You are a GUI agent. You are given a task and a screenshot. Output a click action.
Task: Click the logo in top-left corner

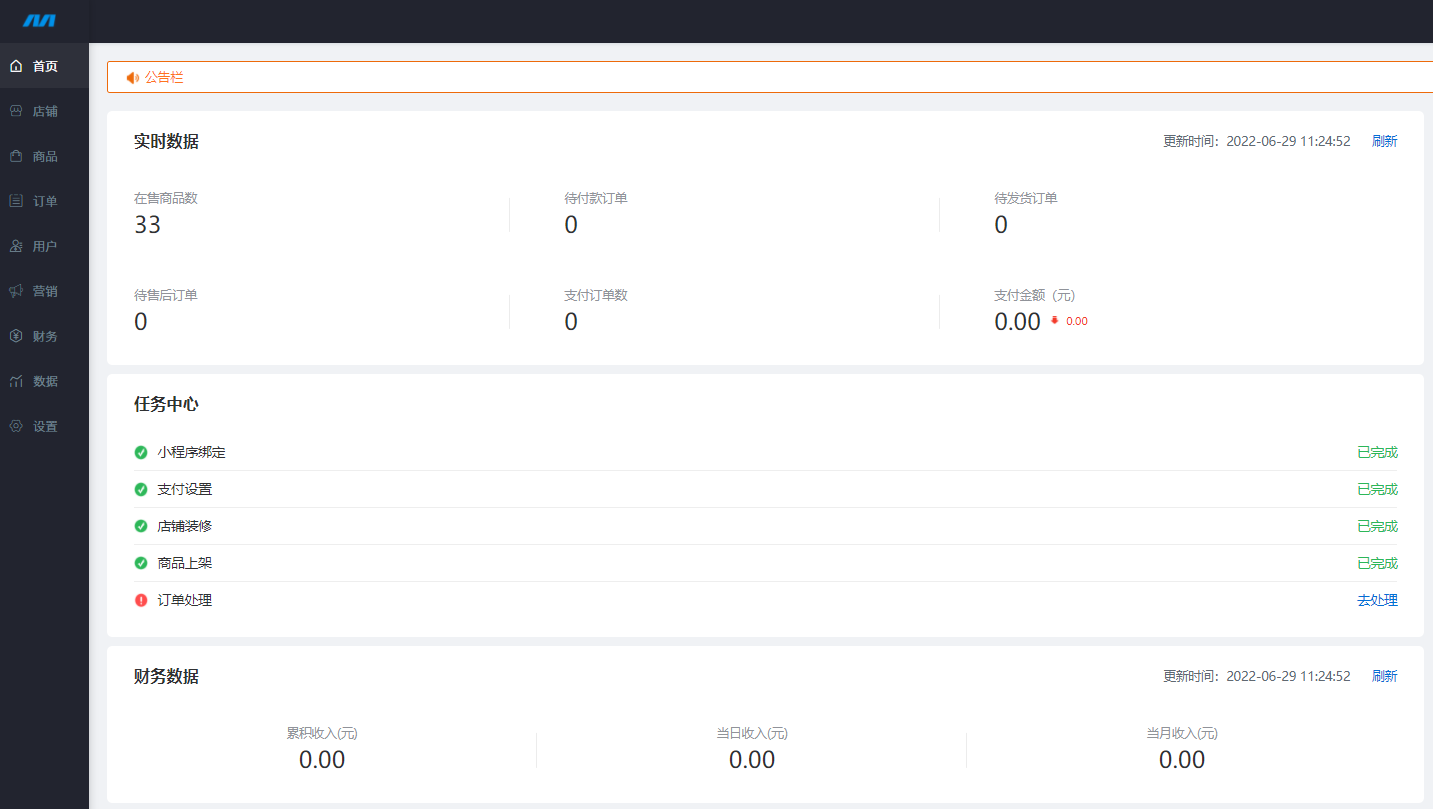click(x=40, y=21)
